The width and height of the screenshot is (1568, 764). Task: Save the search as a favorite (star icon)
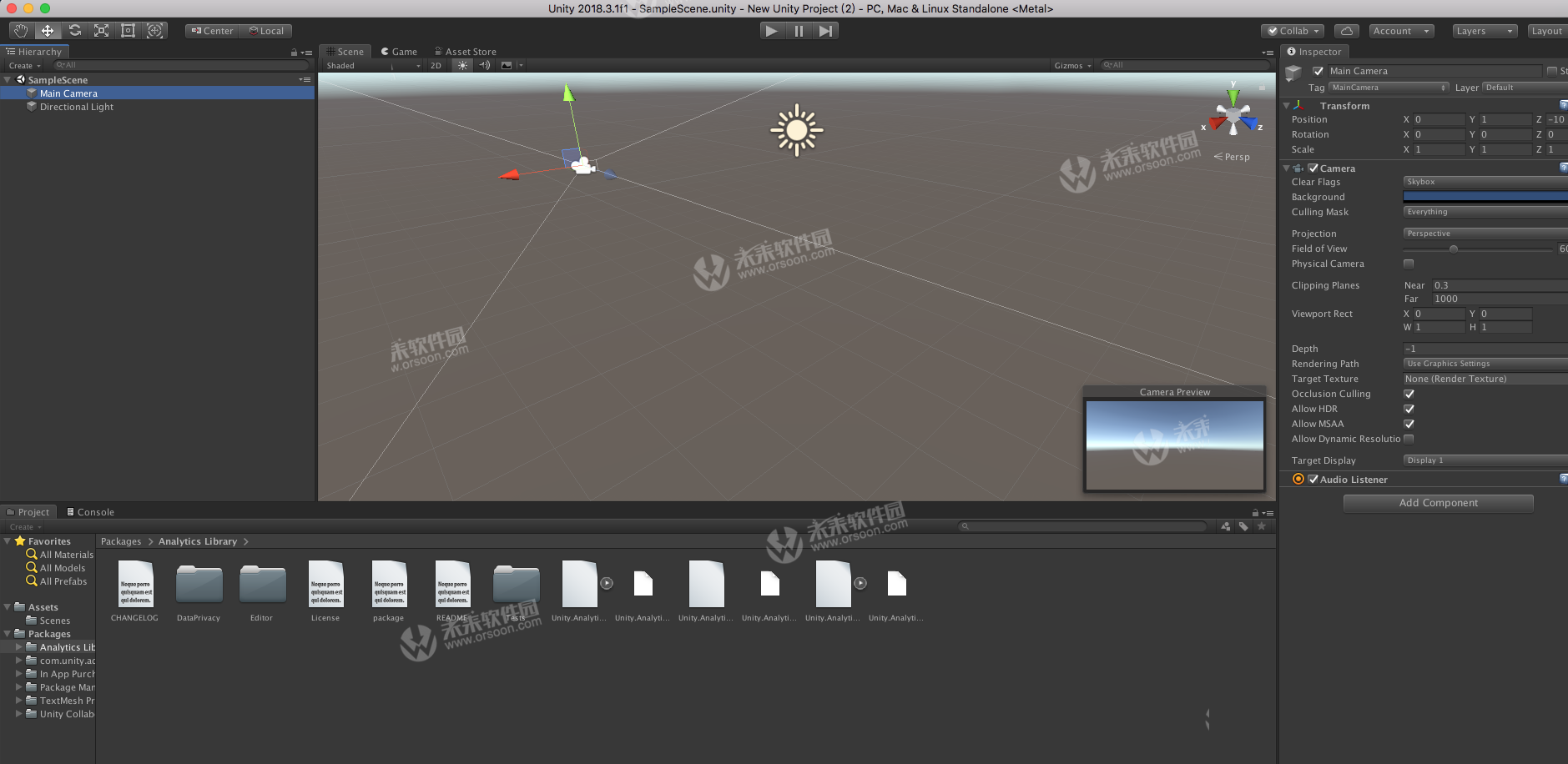pyautogui.click(x=1262, y=526)
